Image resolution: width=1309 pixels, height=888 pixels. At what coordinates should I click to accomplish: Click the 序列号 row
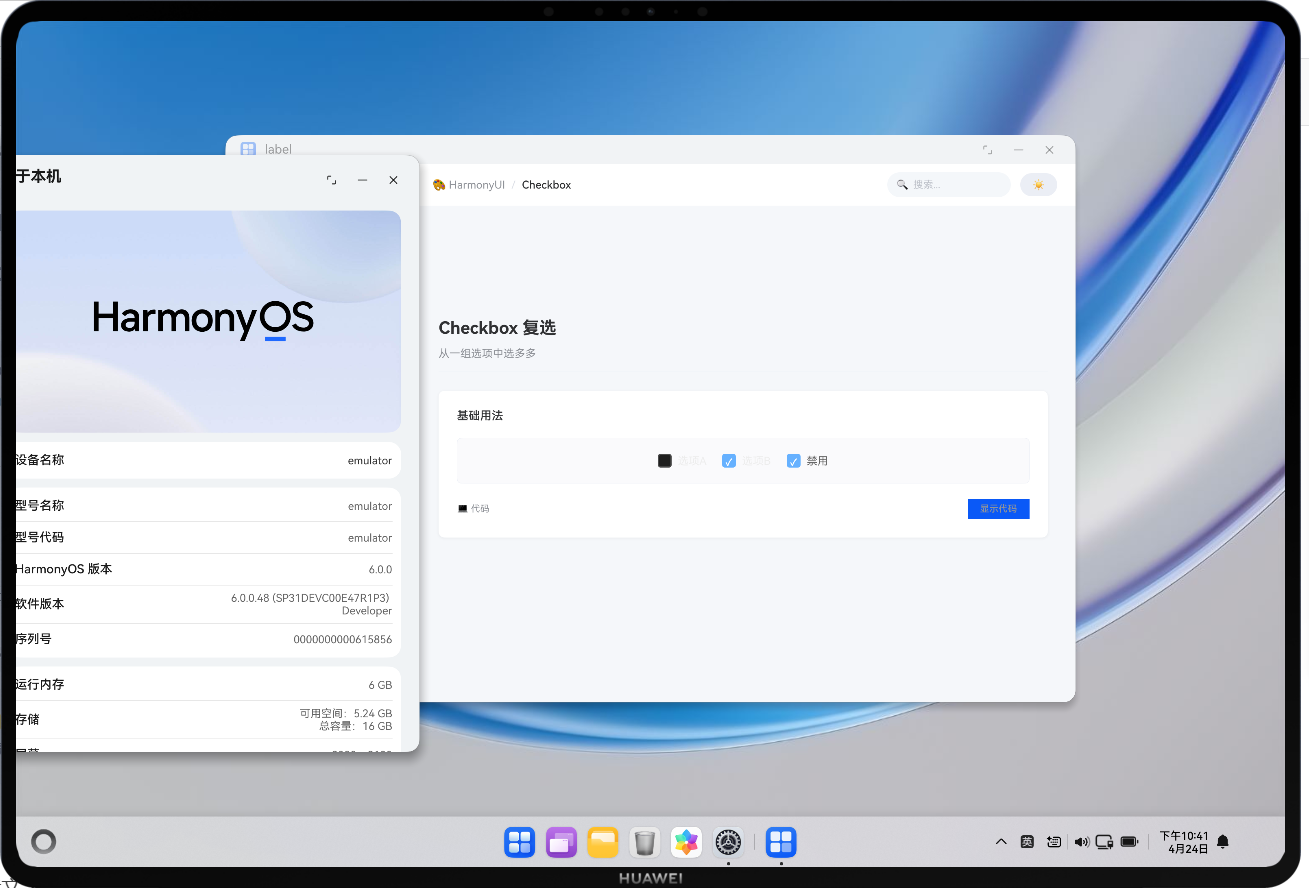[208, 639]
